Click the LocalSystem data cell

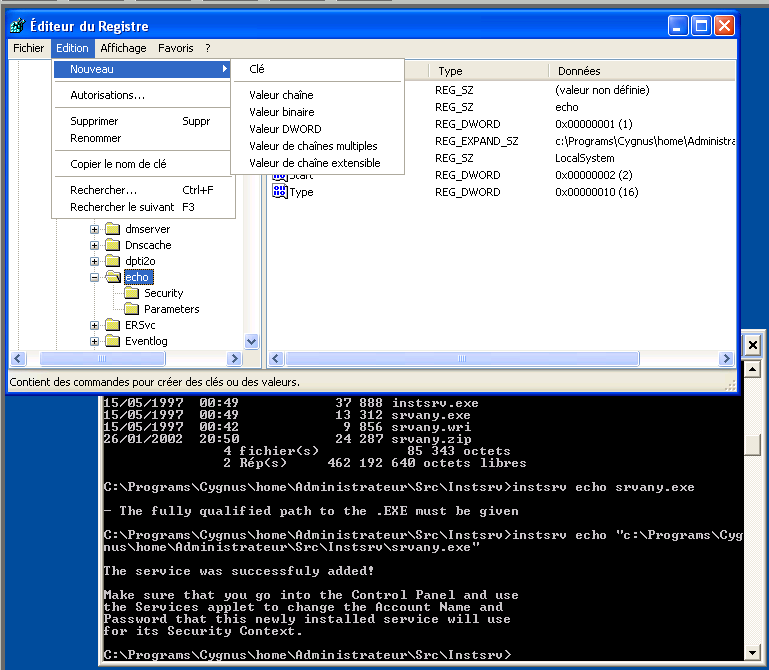tap(585, 158)
